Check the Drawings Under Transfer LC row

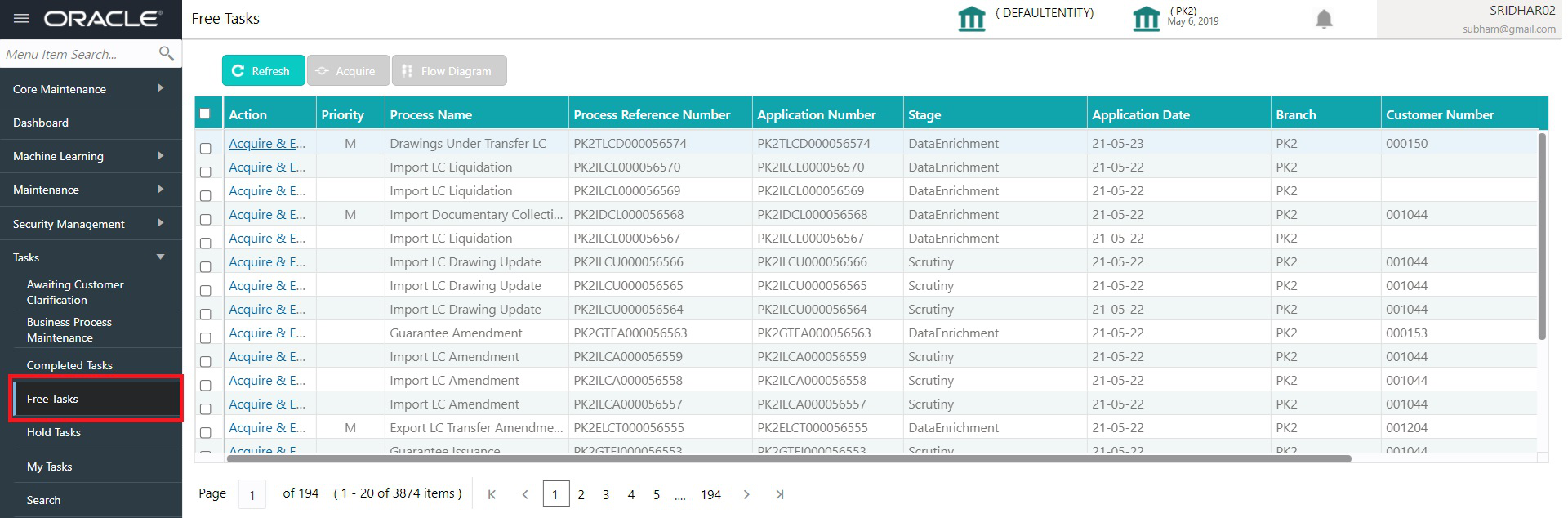(206, 149)
